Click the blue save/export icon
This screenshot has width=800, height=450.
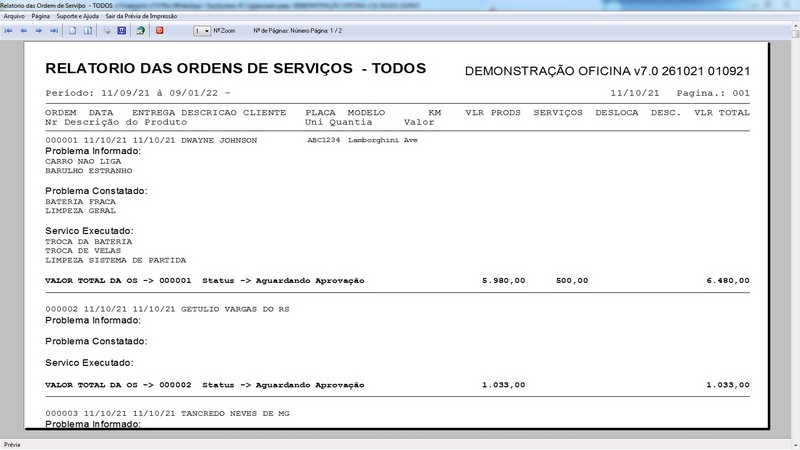click(x=121, y=31)
